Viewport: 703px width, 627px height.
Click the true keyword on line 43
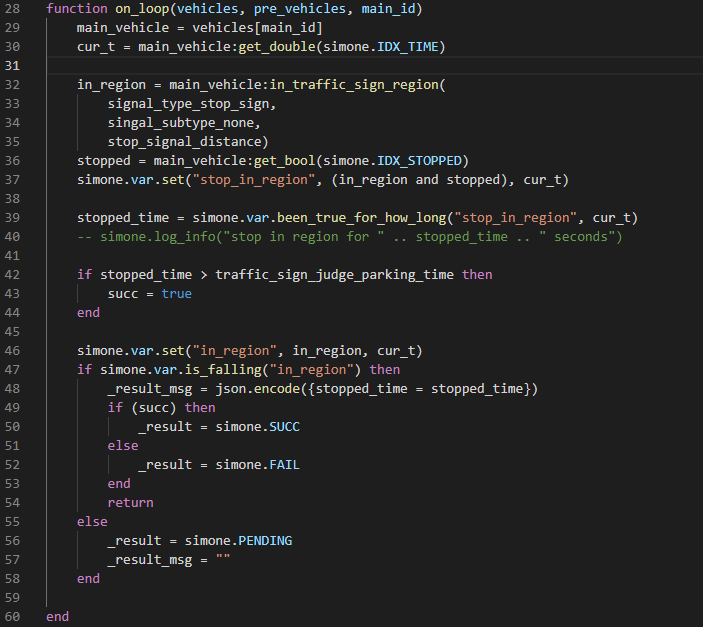coord(176,294)
